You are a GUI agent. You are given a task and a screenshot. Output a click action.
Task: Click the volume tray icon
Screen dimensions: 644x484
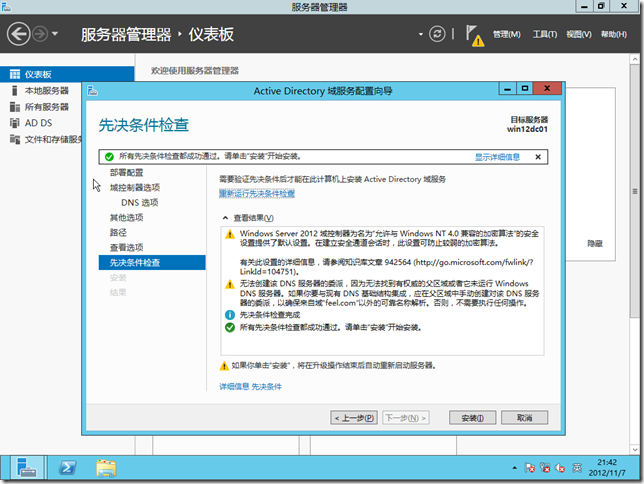tap(560, 468)
